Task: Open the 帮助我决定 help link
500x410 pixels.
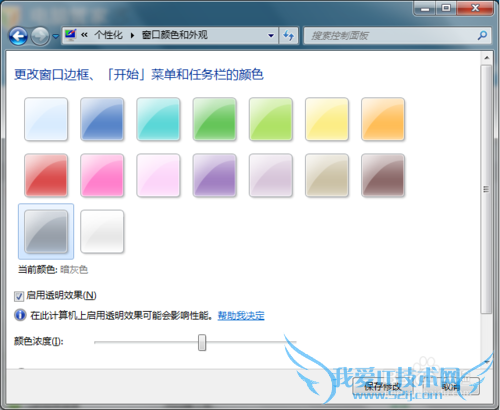Action: pos(241,315)
